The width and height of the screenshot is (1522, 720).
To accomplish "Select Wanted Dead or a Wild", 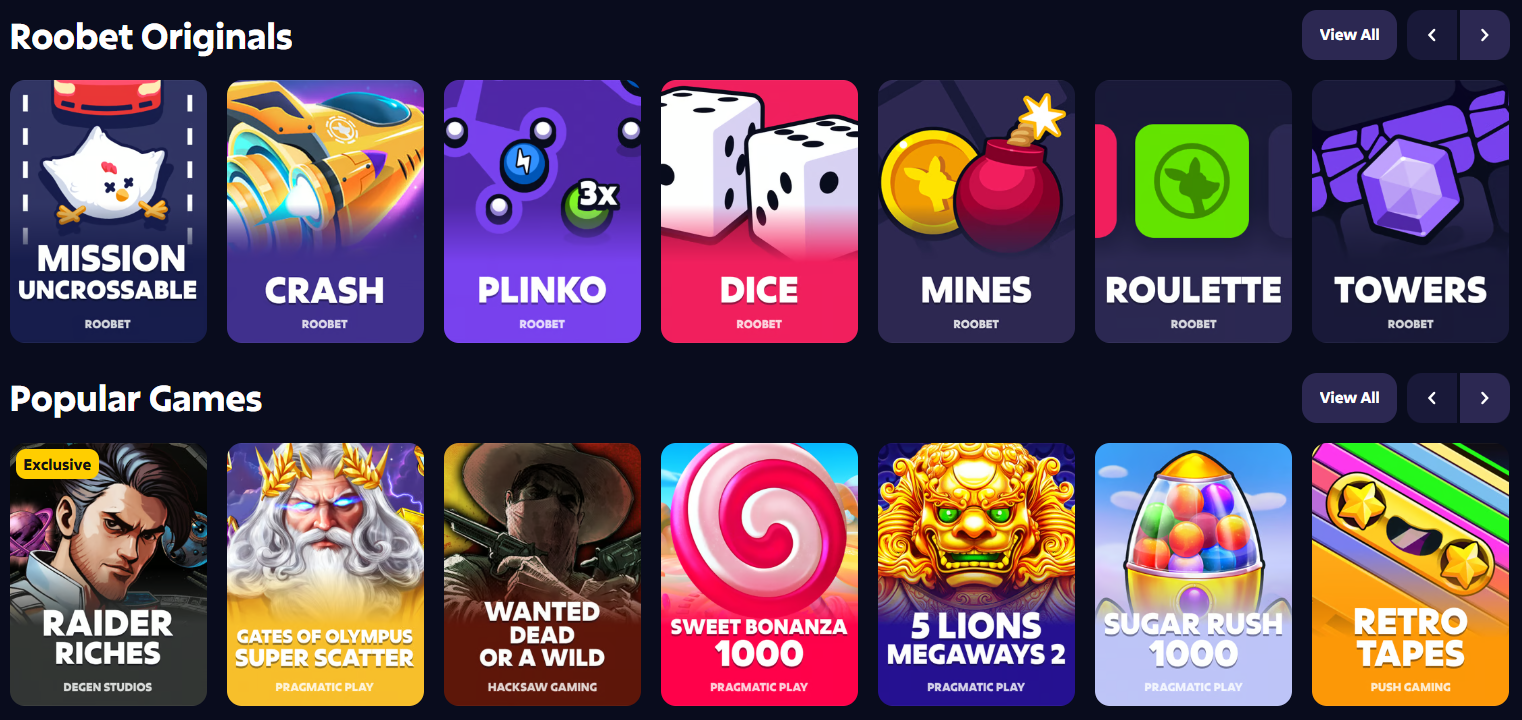I will point(542,575).
